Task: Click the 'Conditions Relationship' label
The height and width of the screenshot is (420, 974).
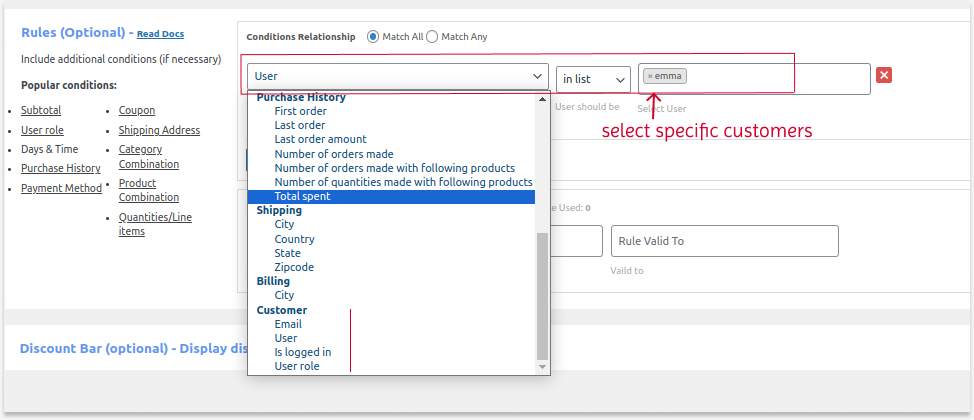Action: pos(301,37)
